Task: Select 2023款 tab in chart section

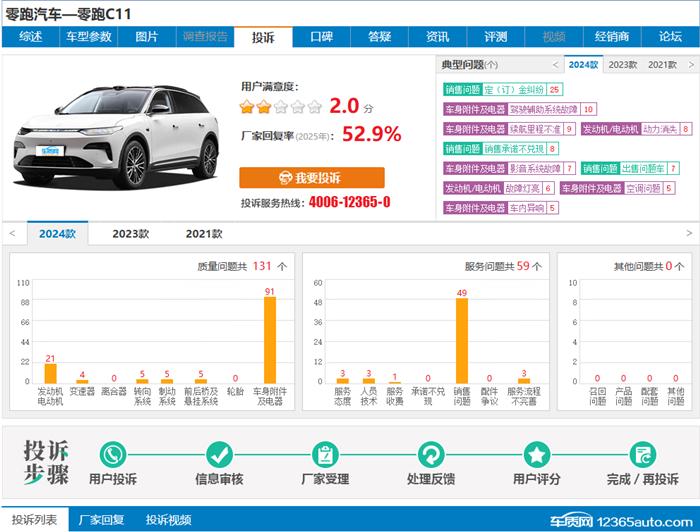Action: (130, 234)
